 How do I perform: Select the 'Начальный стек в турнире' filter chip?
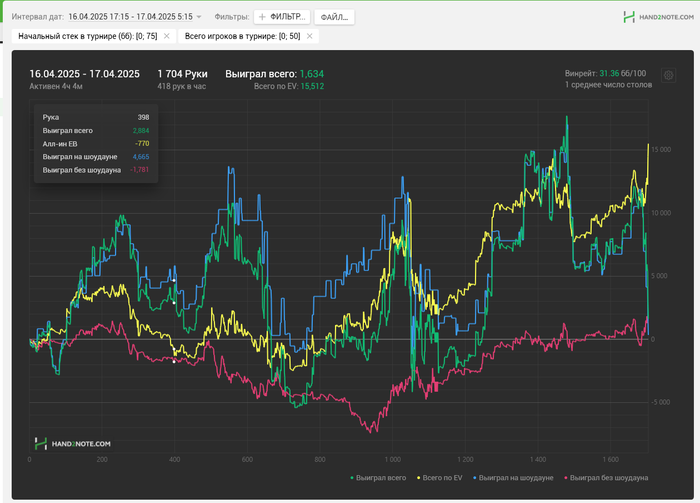(89, 36)
